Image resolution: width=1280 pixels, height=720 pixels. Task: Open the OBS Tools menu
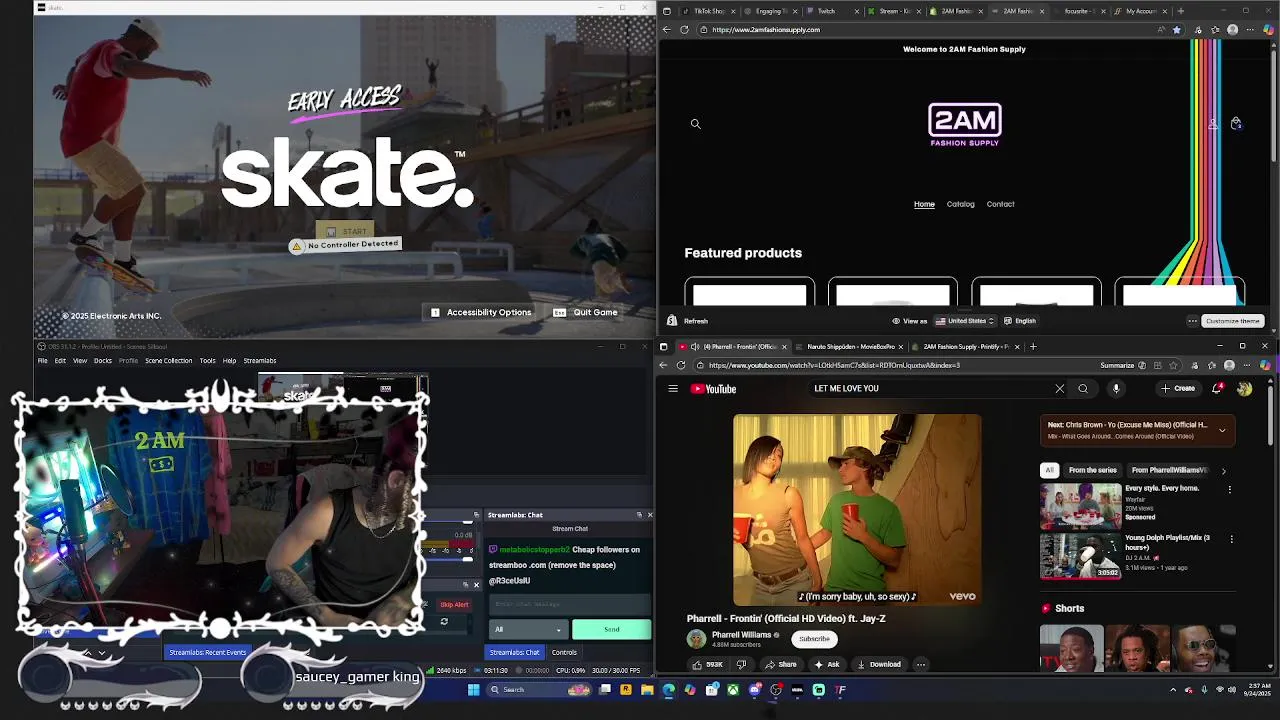tap(207, 360)
